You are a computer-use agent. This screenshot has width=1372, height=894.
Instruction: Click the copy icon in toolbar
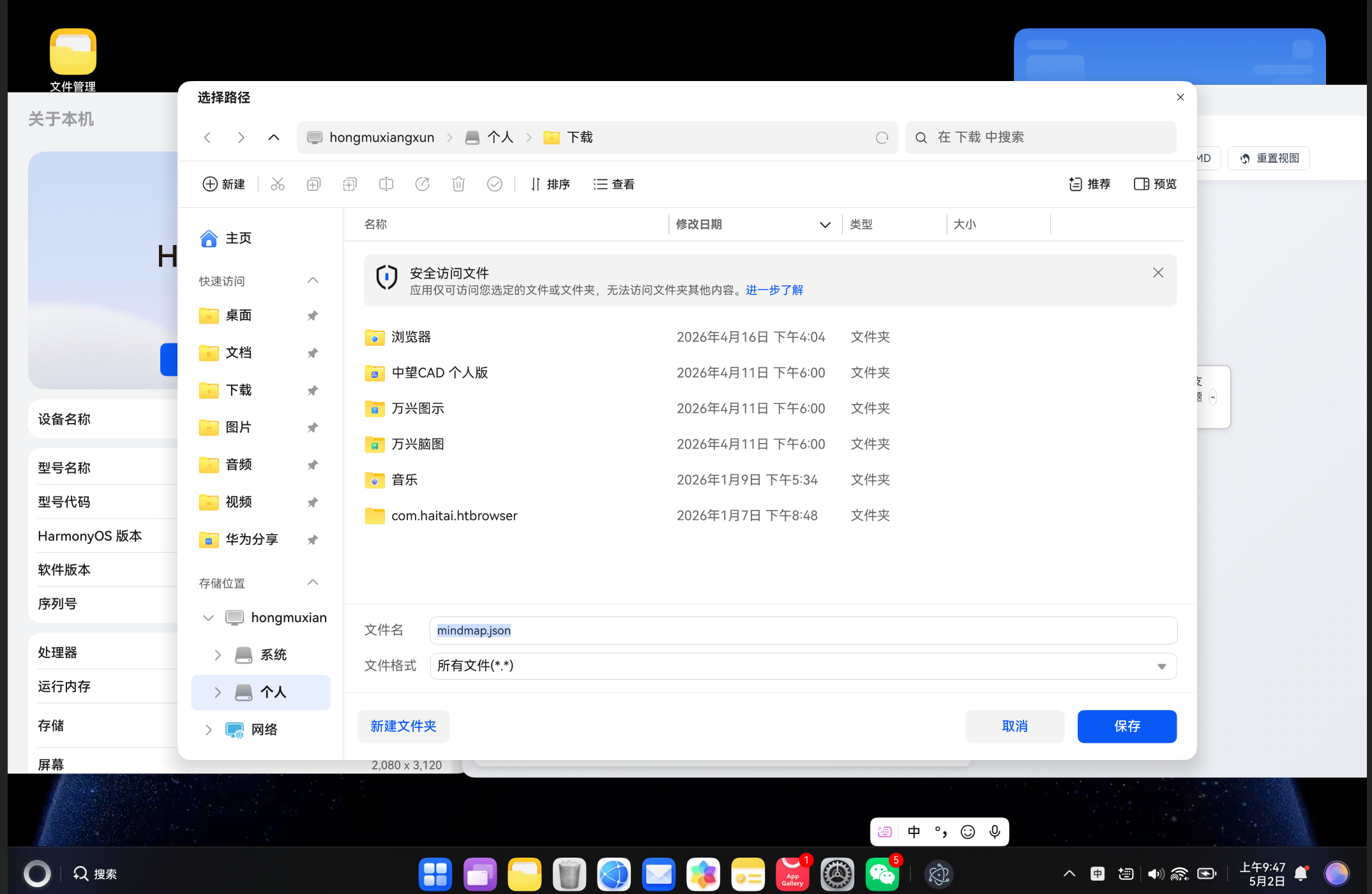coord(313,184)
